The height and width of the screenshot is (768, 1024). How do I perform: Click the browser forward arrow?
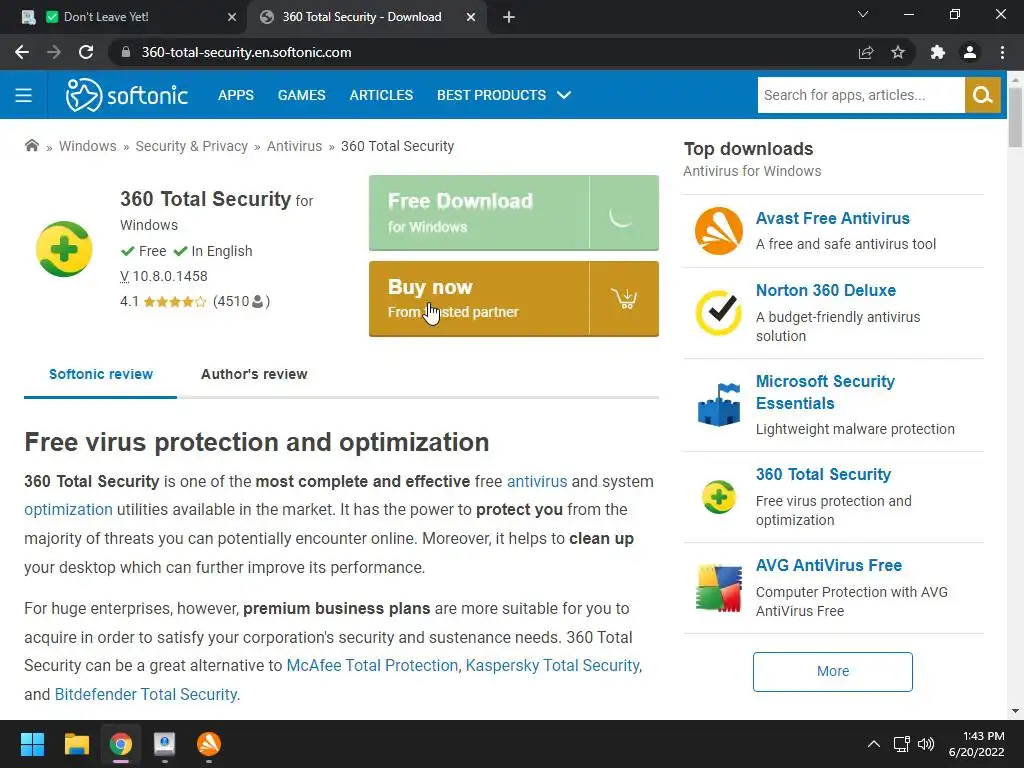click(54, 52)
